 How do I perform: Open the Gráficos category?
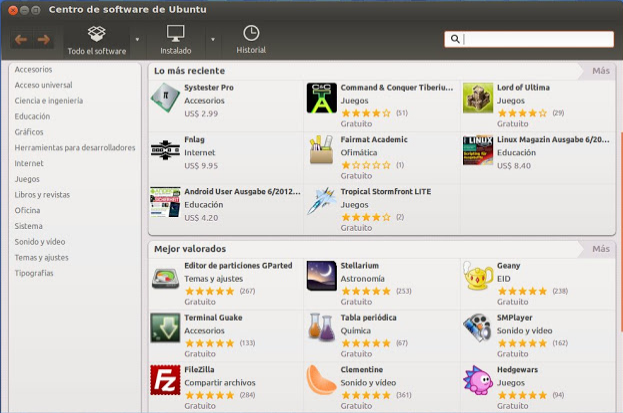pyautogui.click(x=29, y=132)
